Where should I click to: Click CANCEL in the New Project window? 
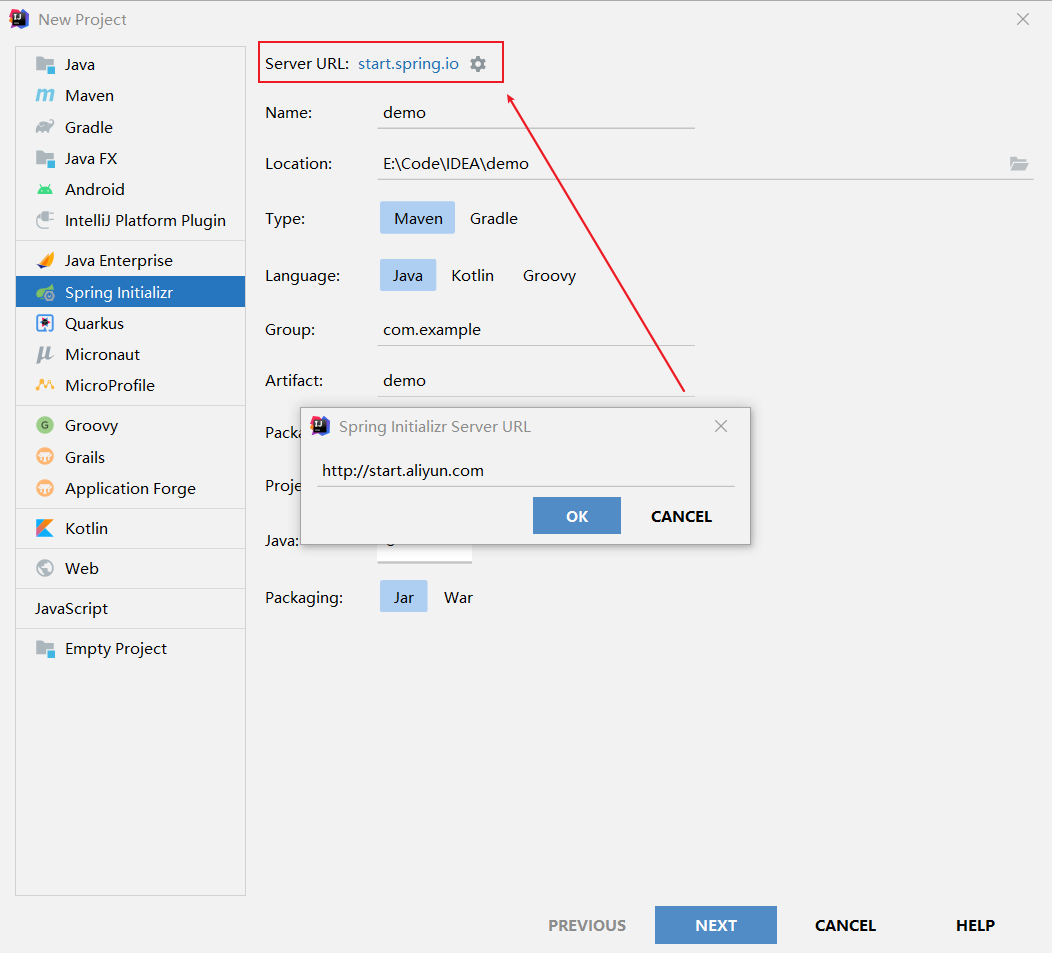(x=845, y=925)
